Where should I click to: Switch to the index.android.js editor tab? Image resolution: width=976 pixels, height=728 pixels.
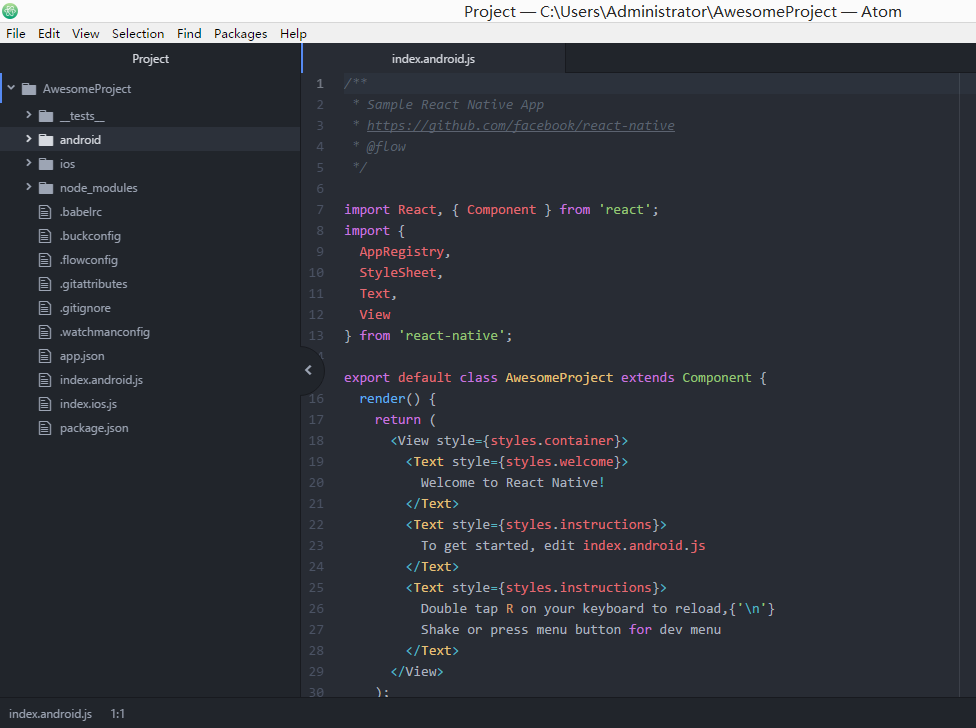[x=433, y=58]
